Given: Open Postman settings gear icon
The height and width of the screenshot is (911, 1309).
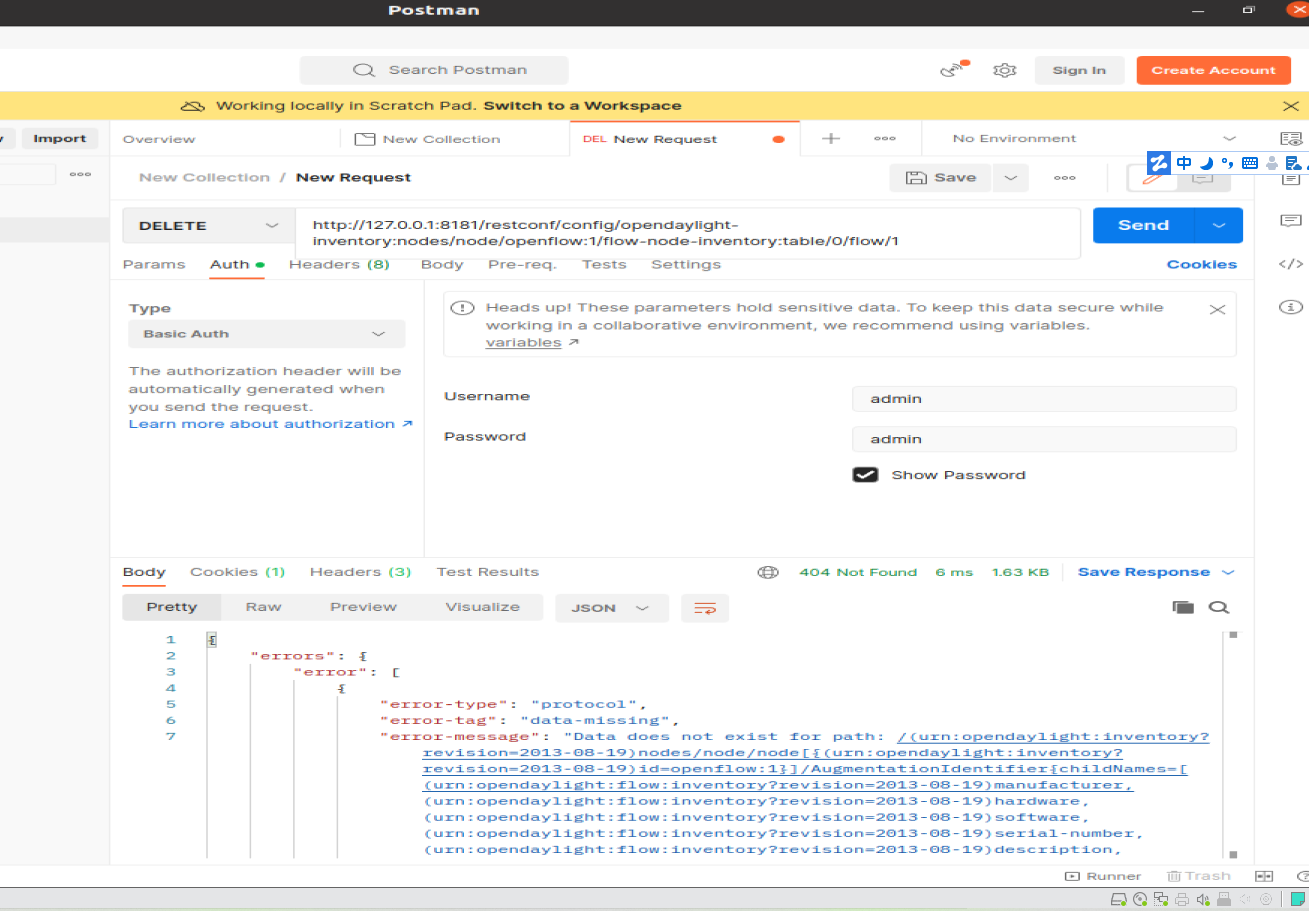Looking at the screenshot, I should point(1004,70).
